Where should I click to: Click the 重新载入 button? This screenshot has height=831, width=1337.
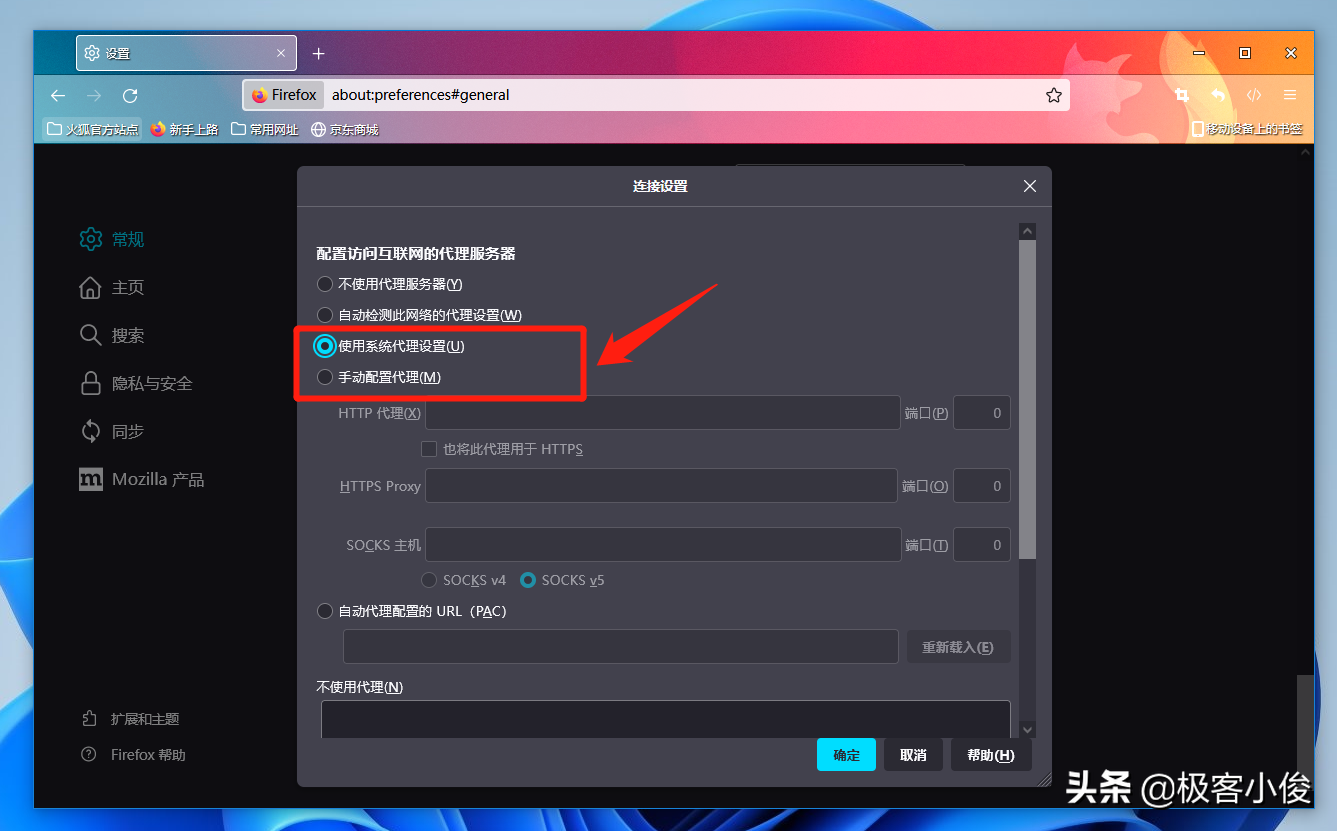pos(958,646)
